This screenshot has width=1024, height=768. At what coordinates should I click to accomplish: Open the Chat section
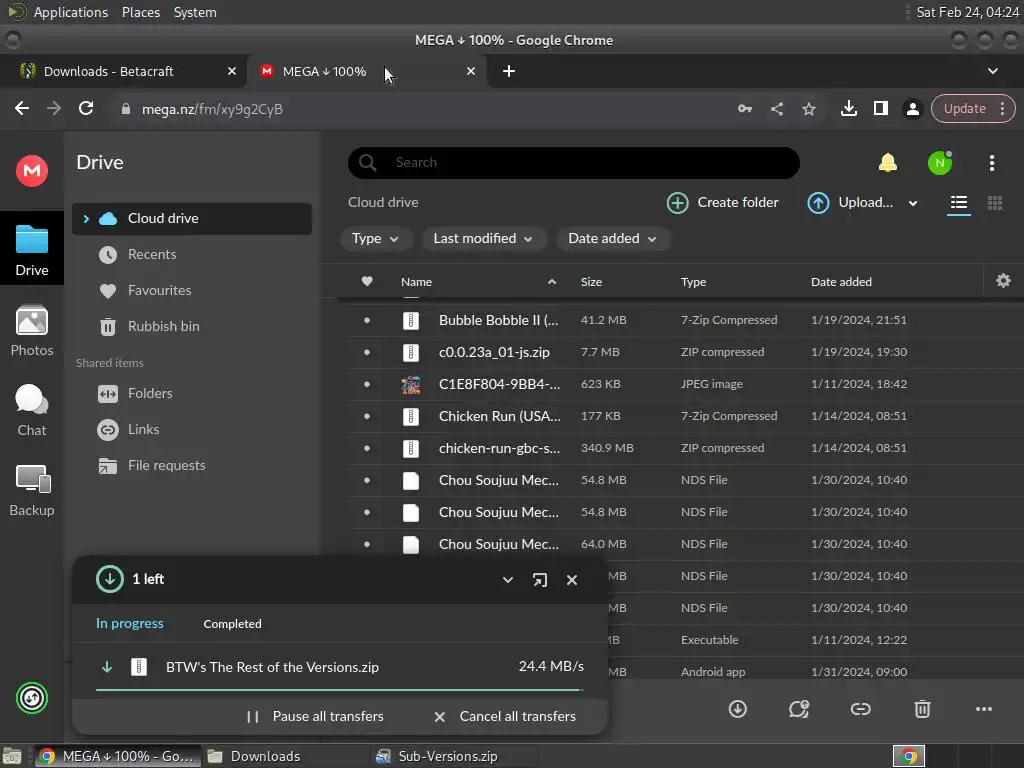(31, 410)
